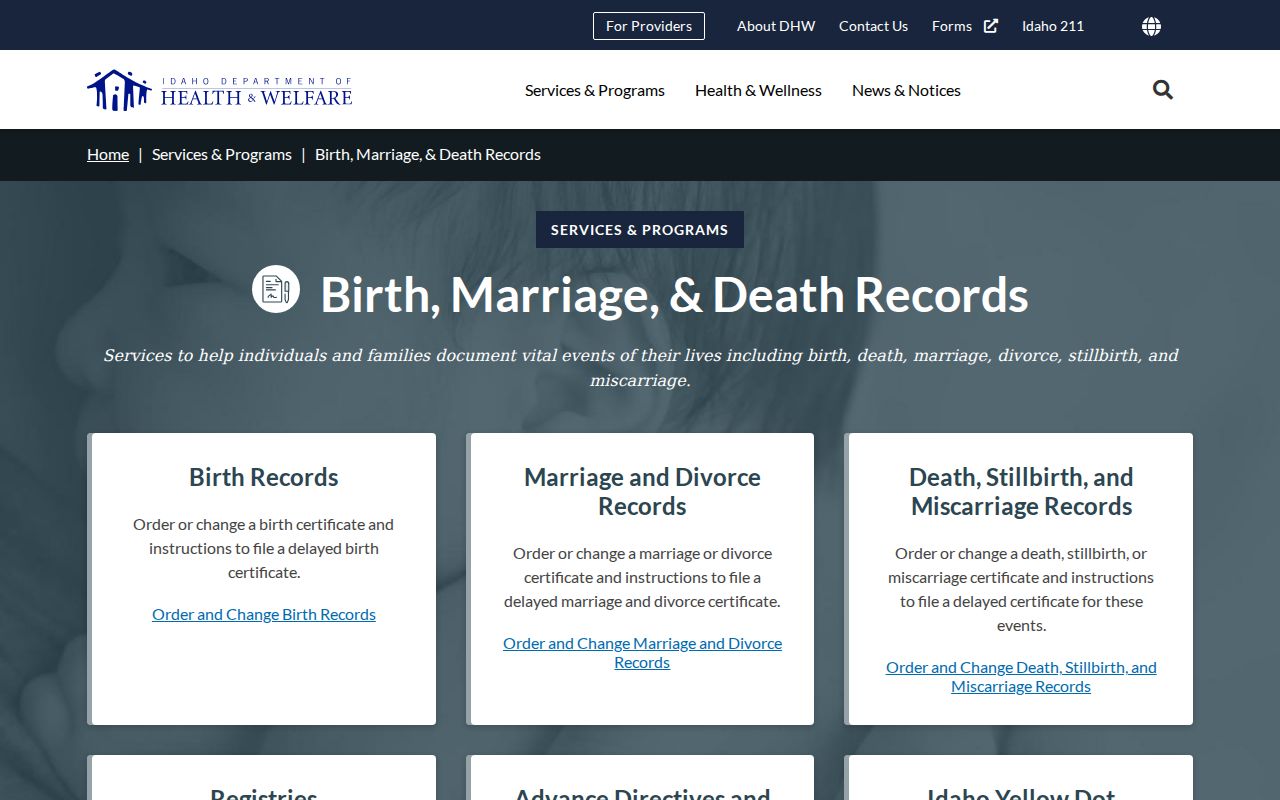
Task: Open the News & Notices menu
Action: click(906, 90)
